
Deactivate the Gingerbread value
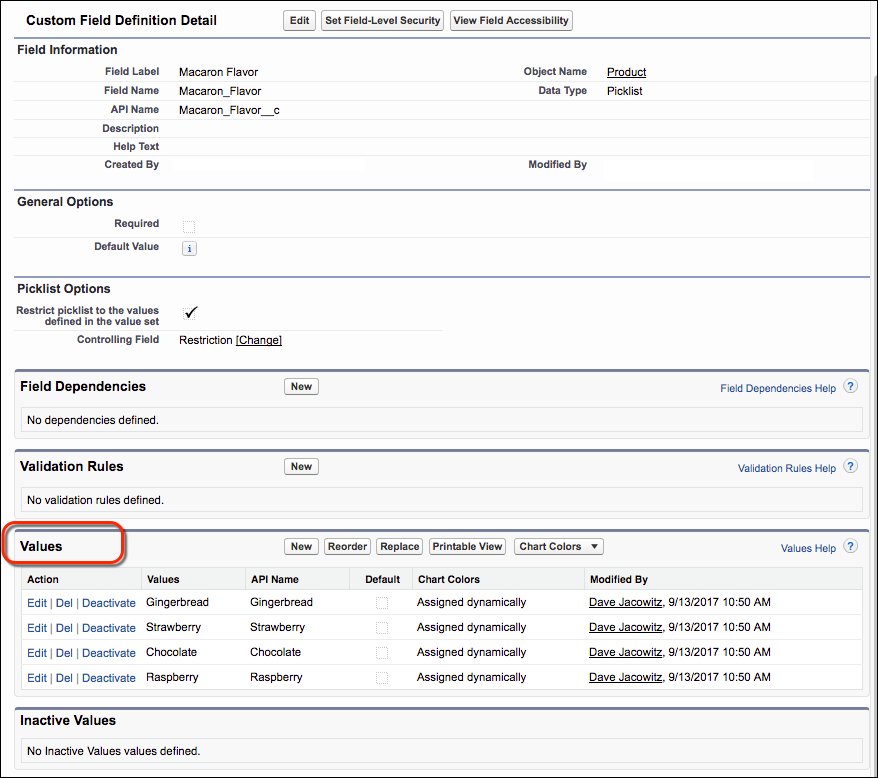[x=108, y=603]
